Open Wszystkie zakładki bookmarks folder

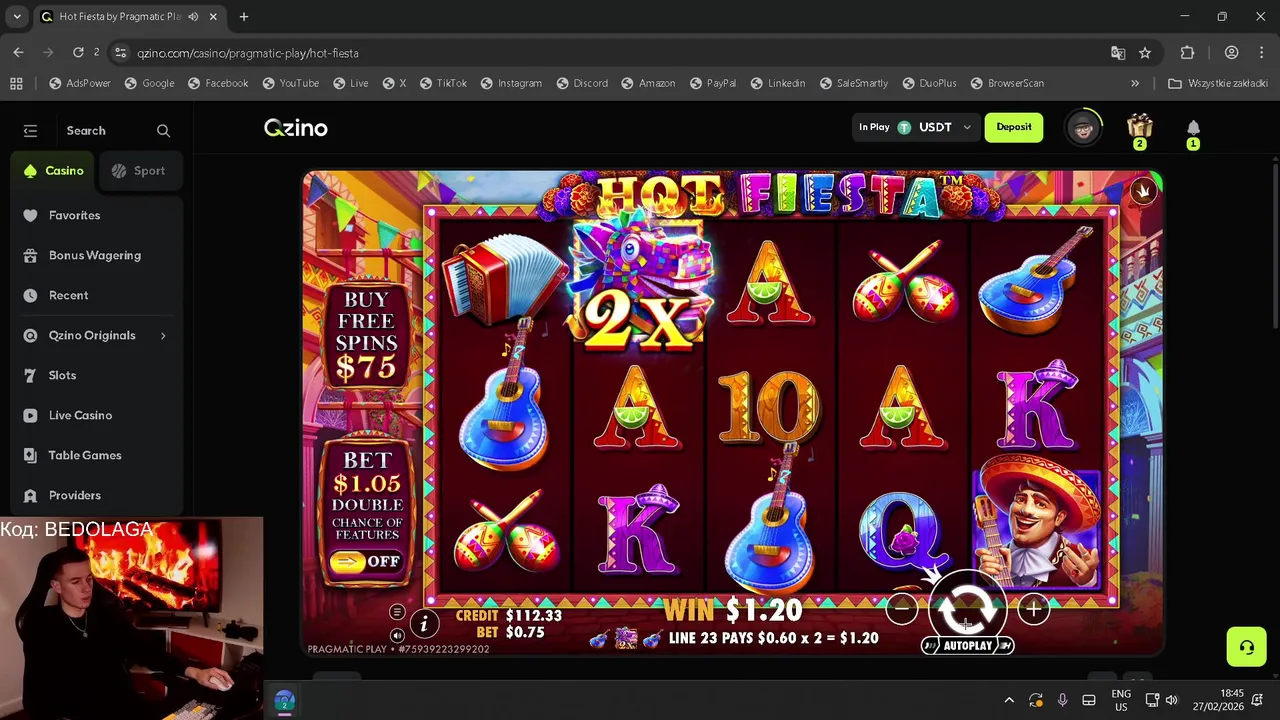(x=1218, y=83)
